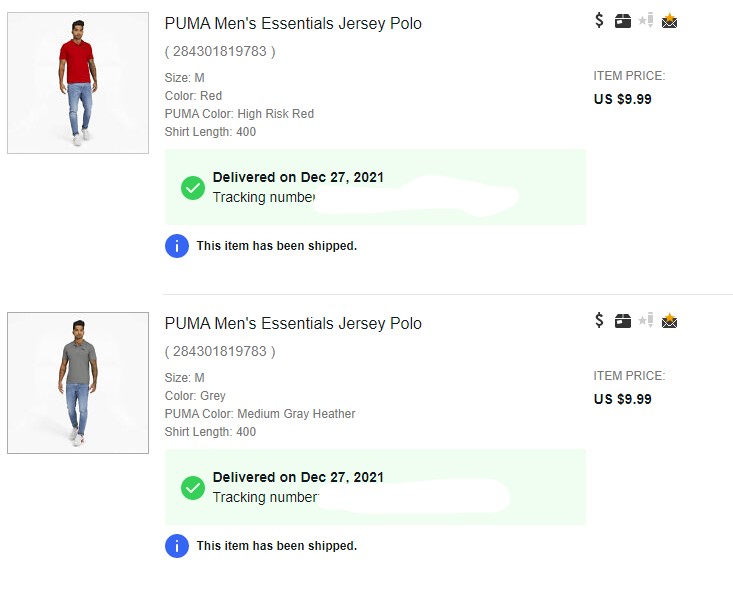Click the leave feedback pencil icon for grey polo

click(646, 320)
